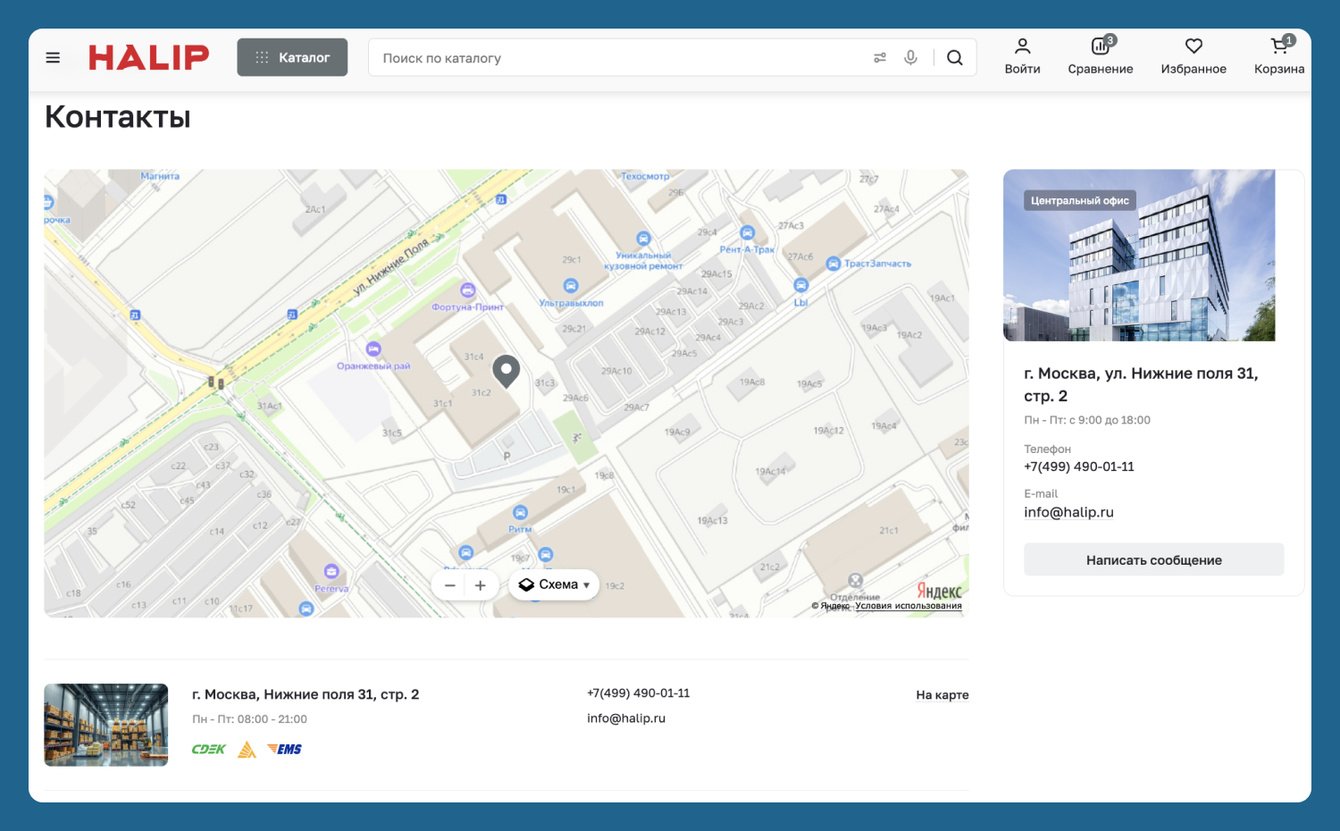Open Условия использования link
The height and width of the screenshot is (831, 1340).
tap(908, 606)
